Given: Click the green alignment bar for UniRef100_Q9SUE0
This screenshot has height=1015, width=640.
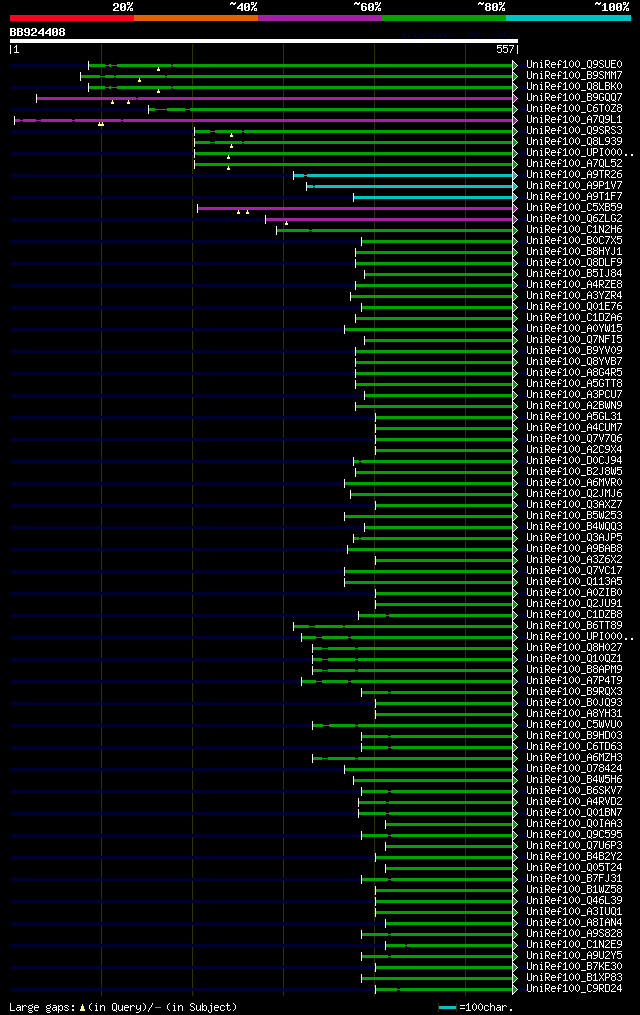Looking at the screenshot, I should point(303,65).
